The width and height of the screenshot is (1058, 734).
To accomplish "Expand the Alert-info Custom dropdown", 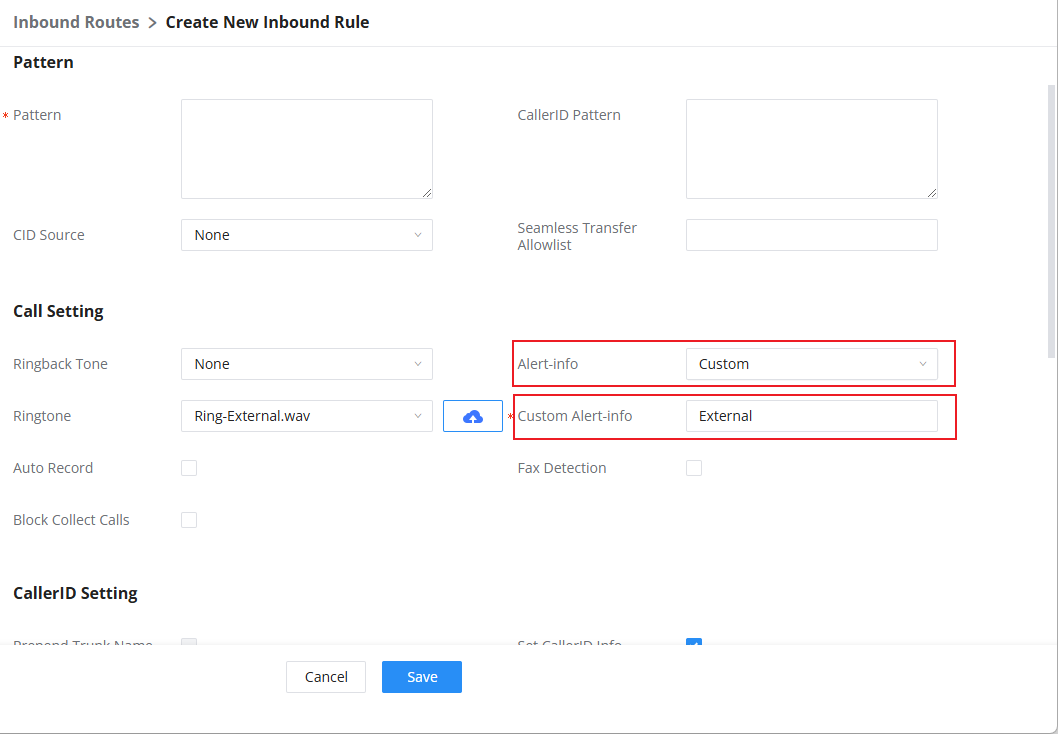I will pos(812,364).
